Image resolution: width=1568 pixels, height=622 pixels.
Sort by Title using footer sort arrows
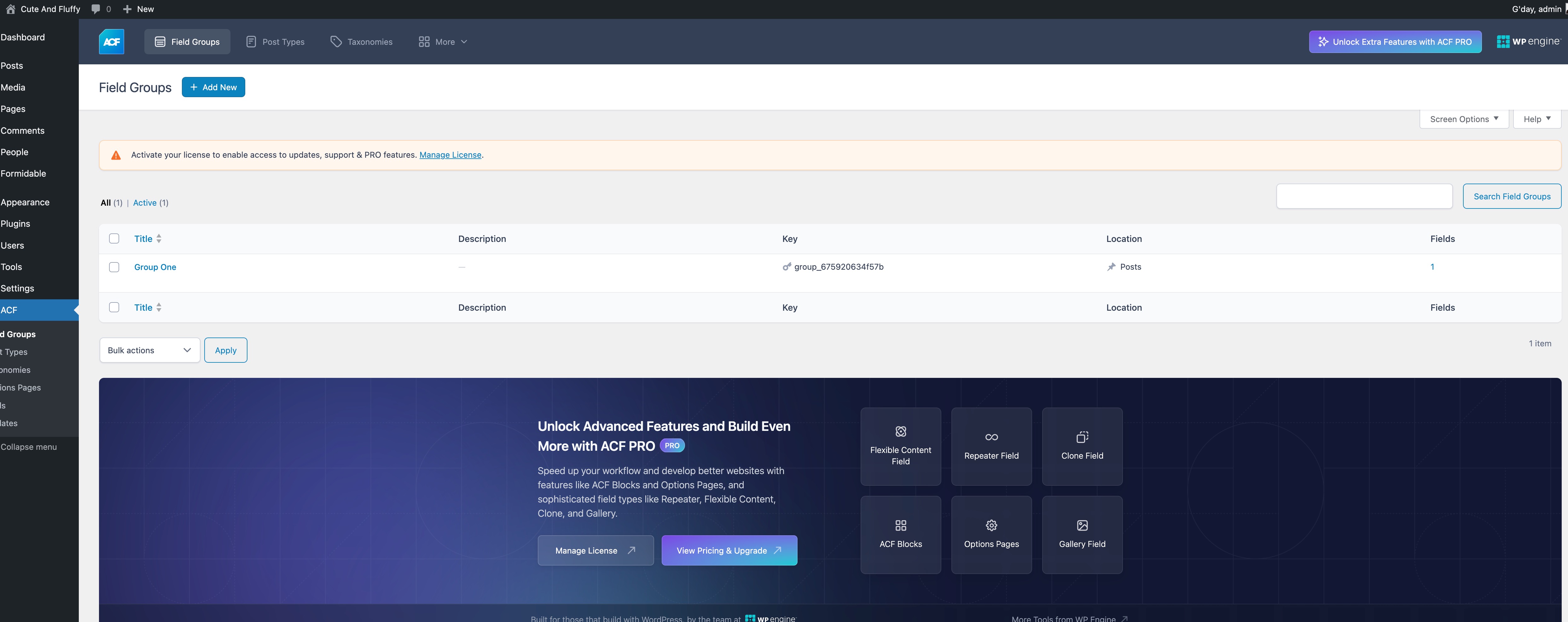[x=158, y=307]
